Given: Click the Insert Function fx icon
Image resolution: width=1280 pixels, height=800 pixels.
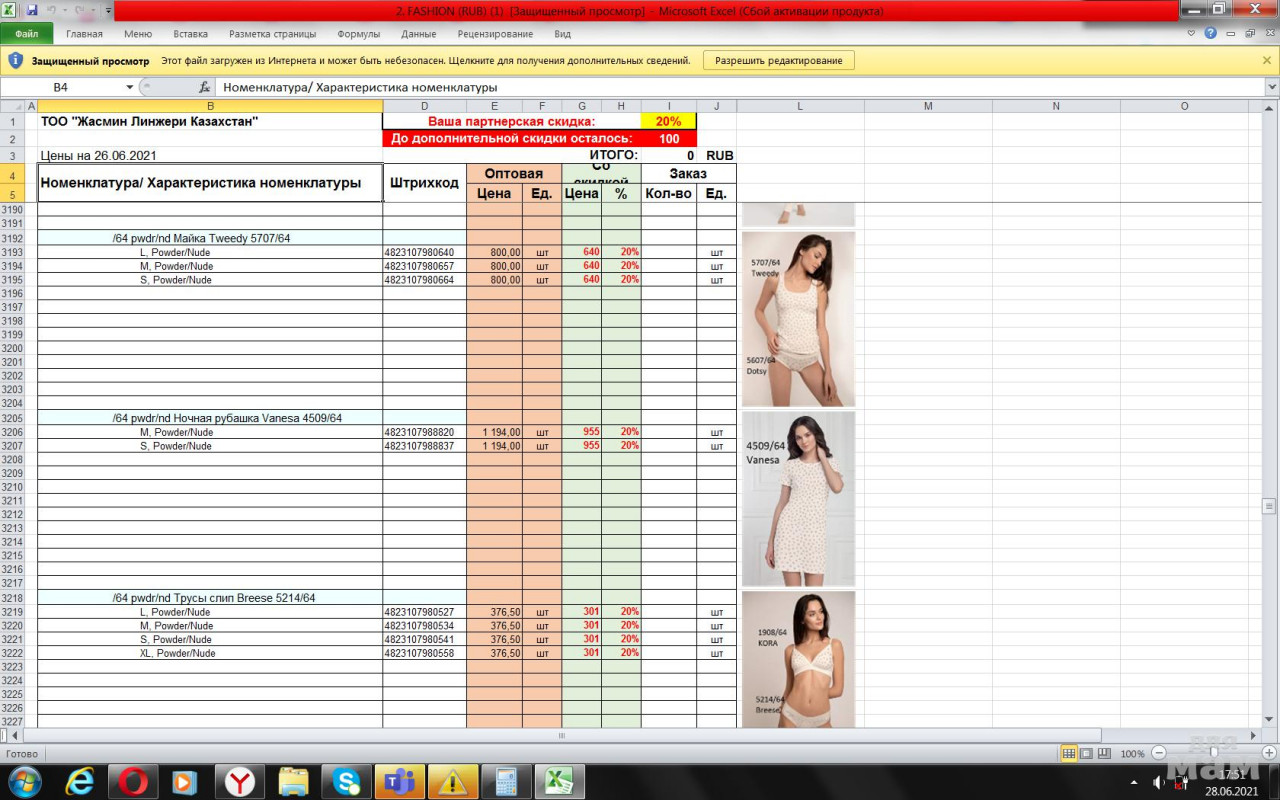Looking at the screenshot, I should 204,87.
